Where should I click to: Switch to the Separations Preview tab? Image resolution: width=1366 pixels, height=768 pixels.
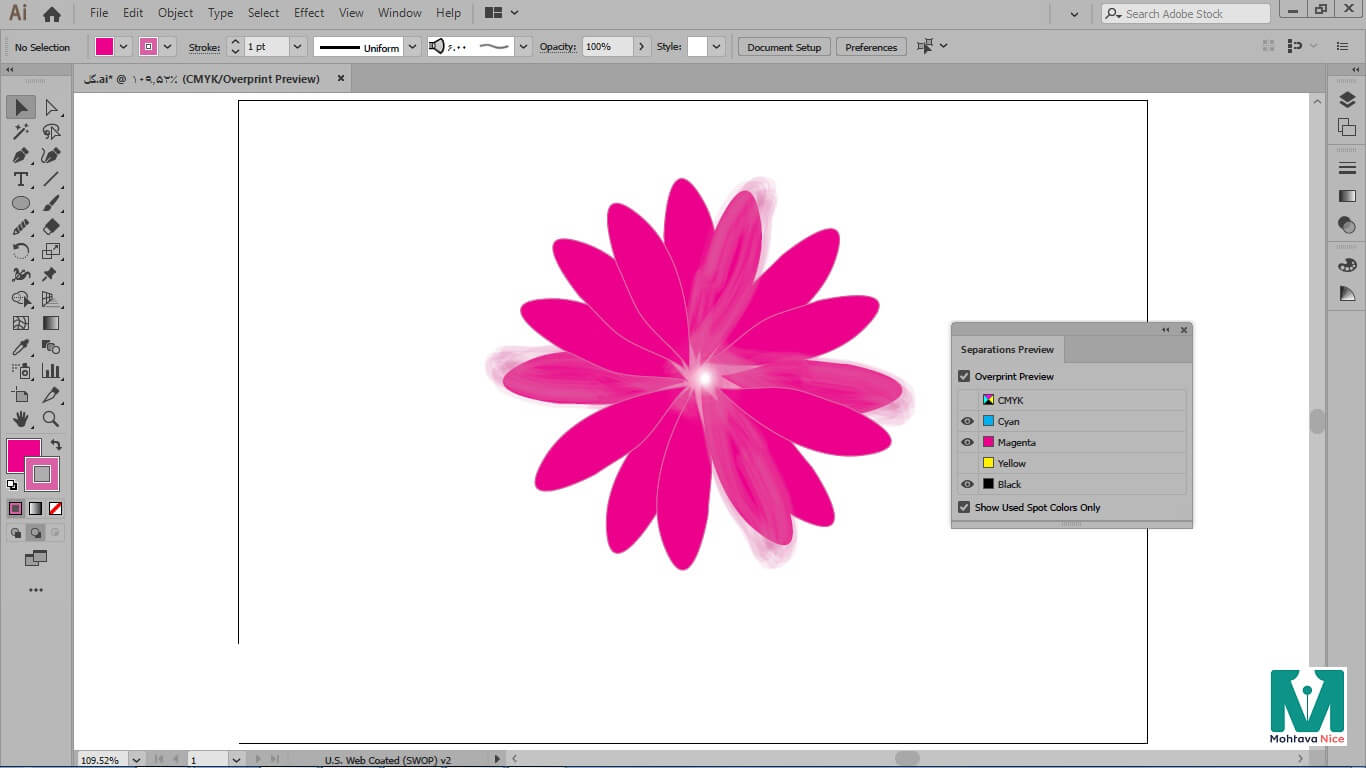pos(1007,350)
